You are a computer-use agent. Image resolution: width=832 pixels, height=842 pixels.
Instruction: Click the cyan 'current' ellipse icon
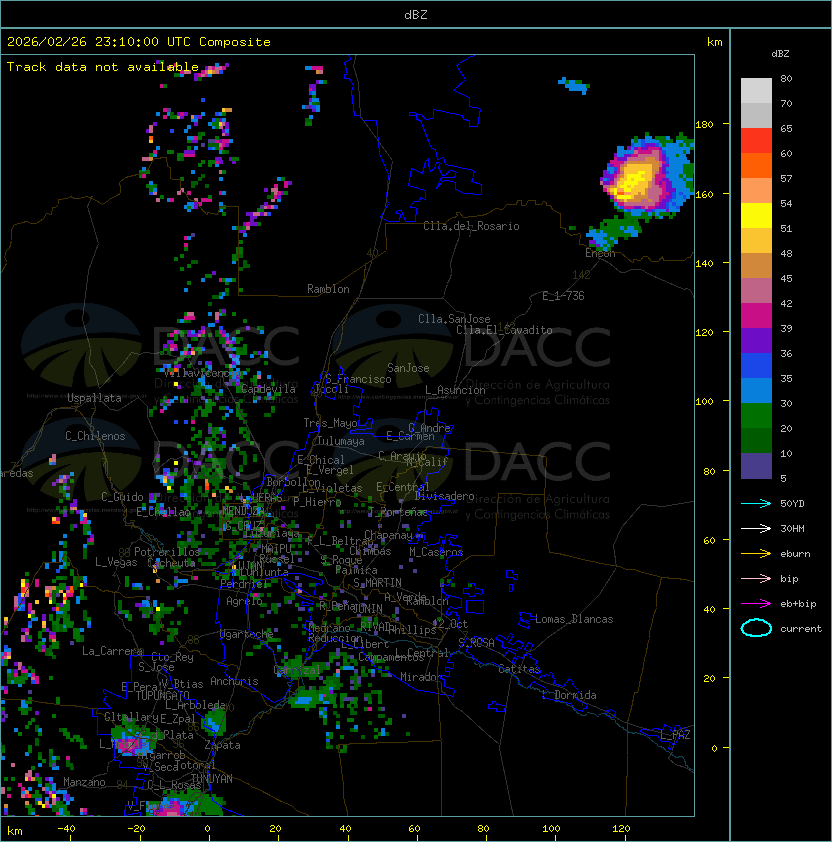tap(756, 628)
